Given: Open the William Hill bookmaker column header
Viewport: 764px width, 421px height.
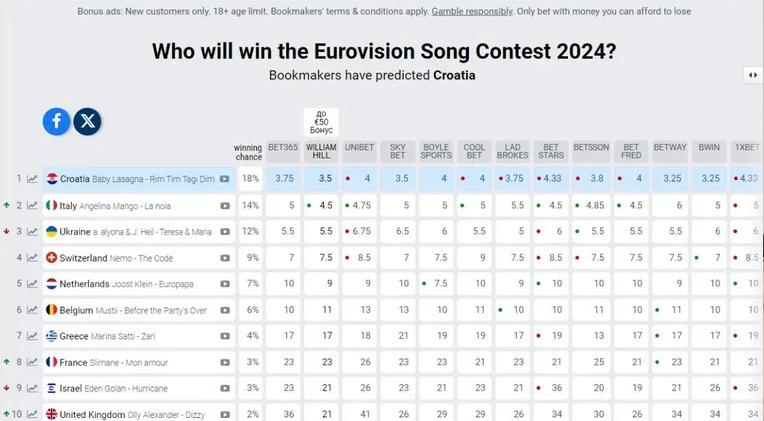Looking at the screenshot, I should click(321, 151).
